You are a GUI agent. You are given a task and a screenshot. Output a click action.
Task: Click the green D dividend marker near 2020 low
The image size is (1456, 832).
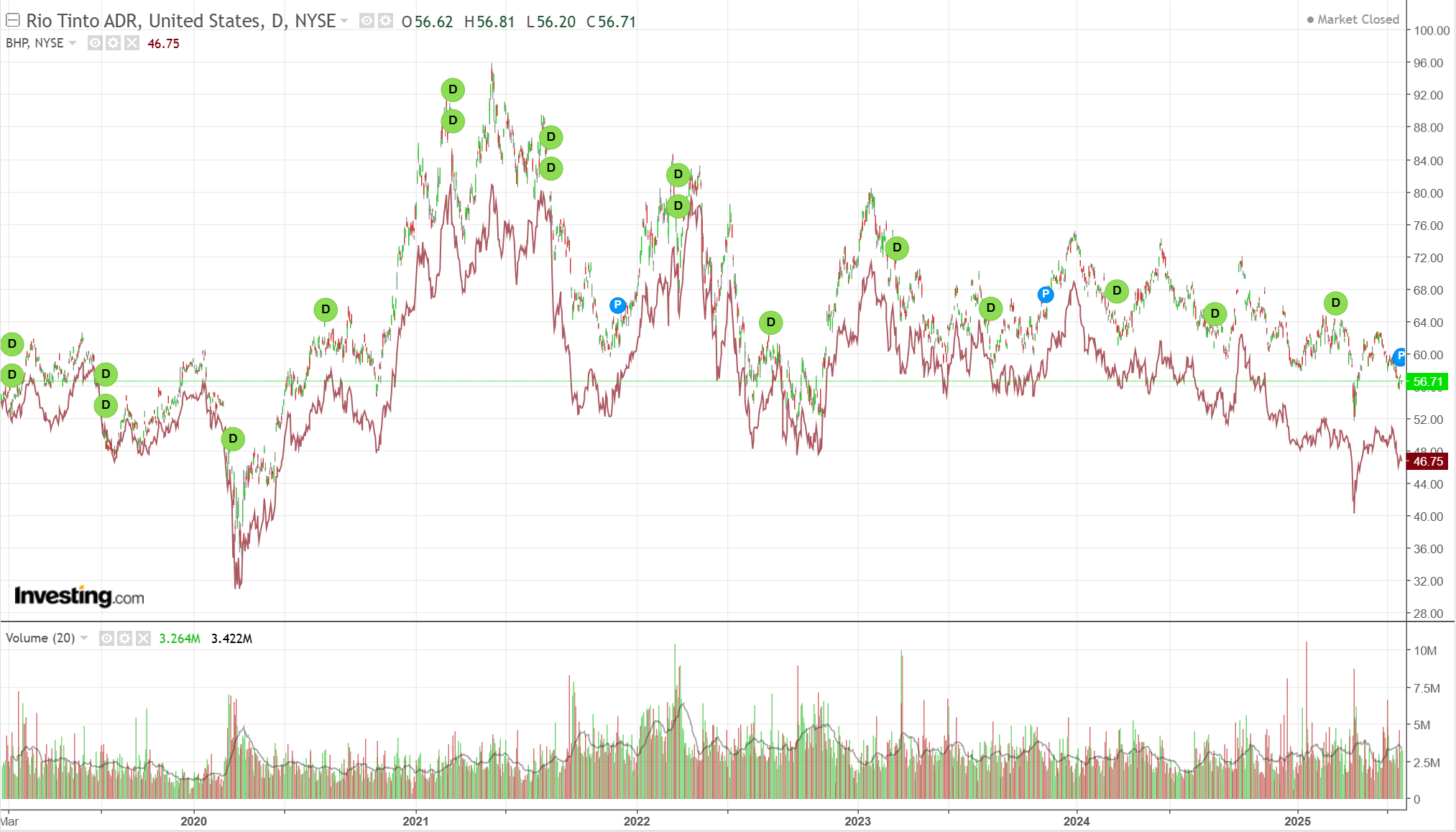(x=233, y=439)
